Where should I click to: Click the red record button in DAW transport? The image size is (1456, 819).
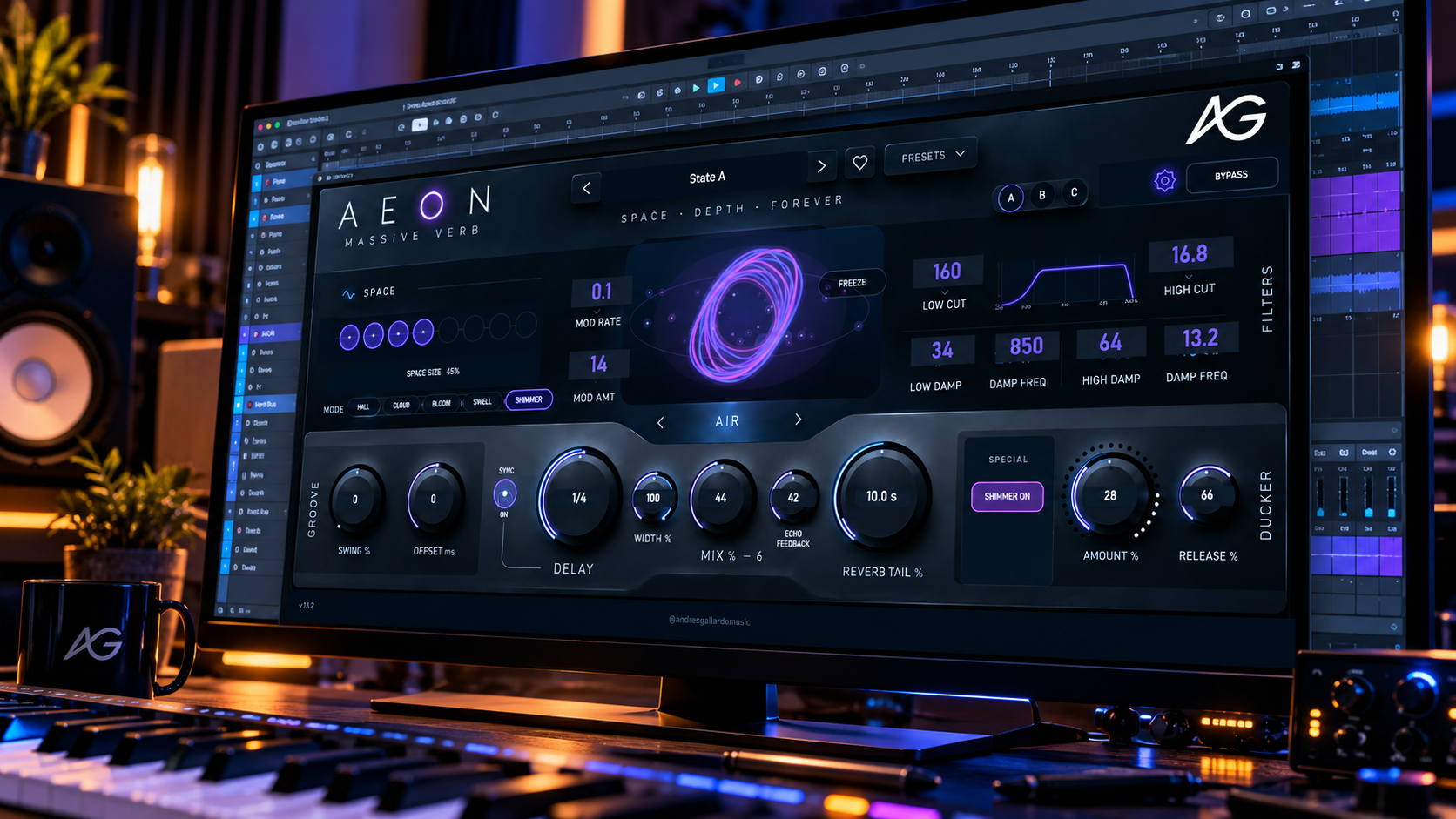pos(738,83)
